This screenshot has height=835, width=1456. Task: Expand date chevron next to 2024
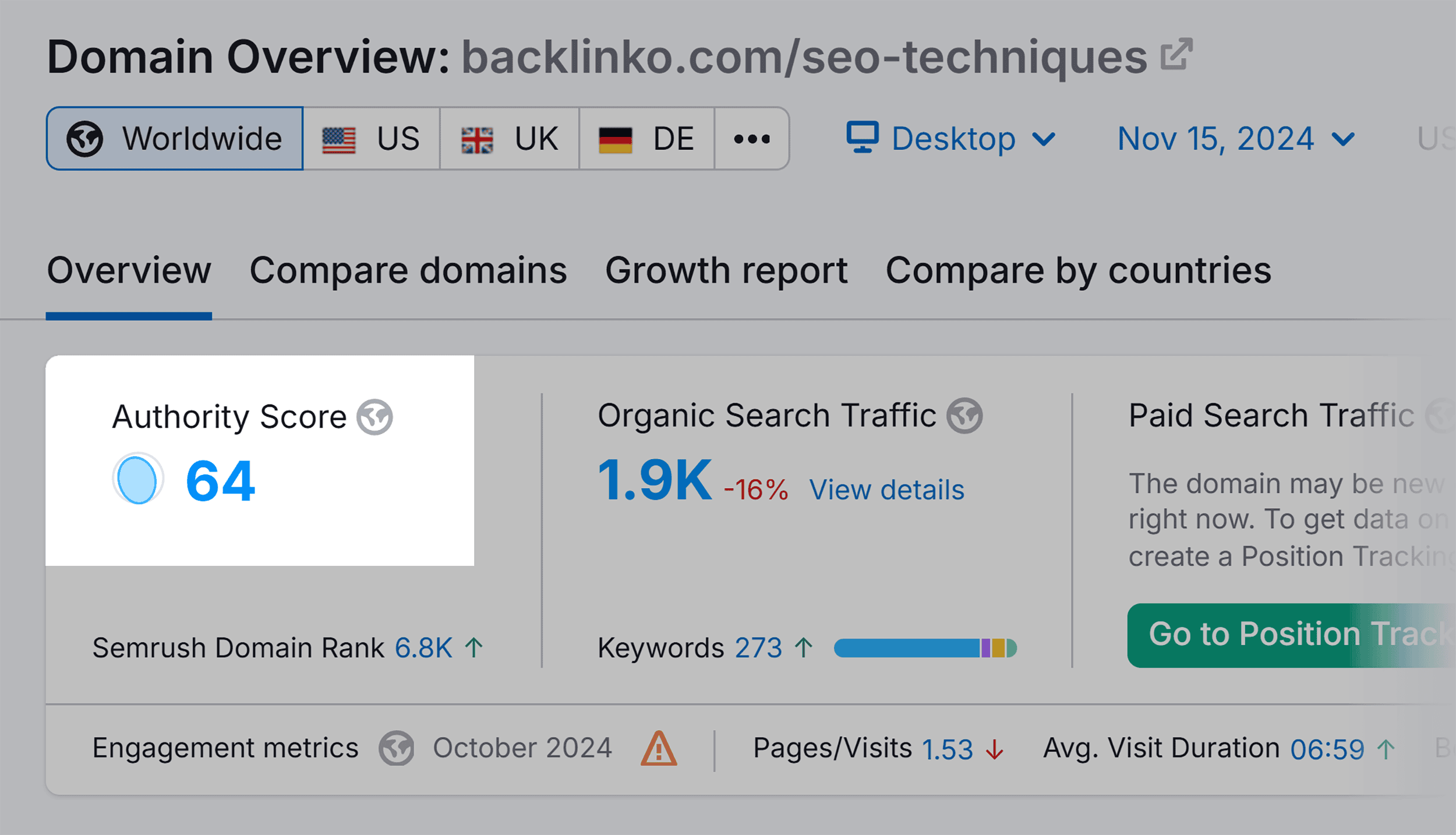1343,139
